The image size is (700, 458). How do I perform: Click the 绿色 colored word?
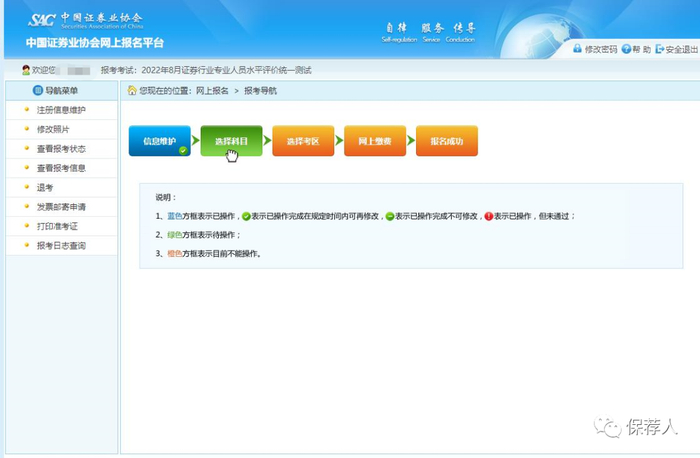[x=175, y=235]
